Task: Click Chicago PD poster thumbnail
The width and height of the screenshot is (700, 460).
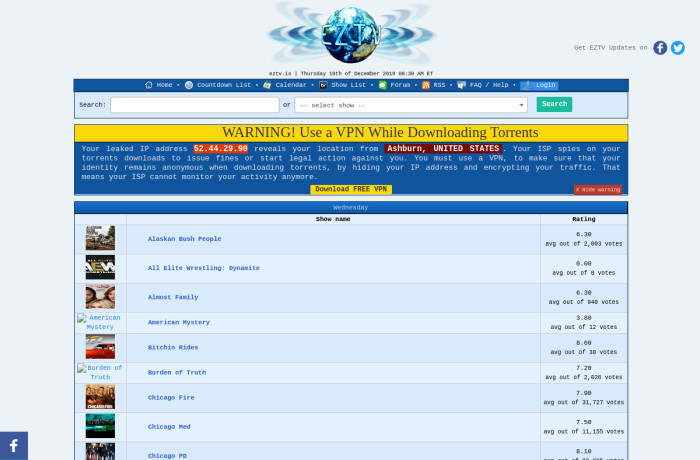Action: (100, 452)
